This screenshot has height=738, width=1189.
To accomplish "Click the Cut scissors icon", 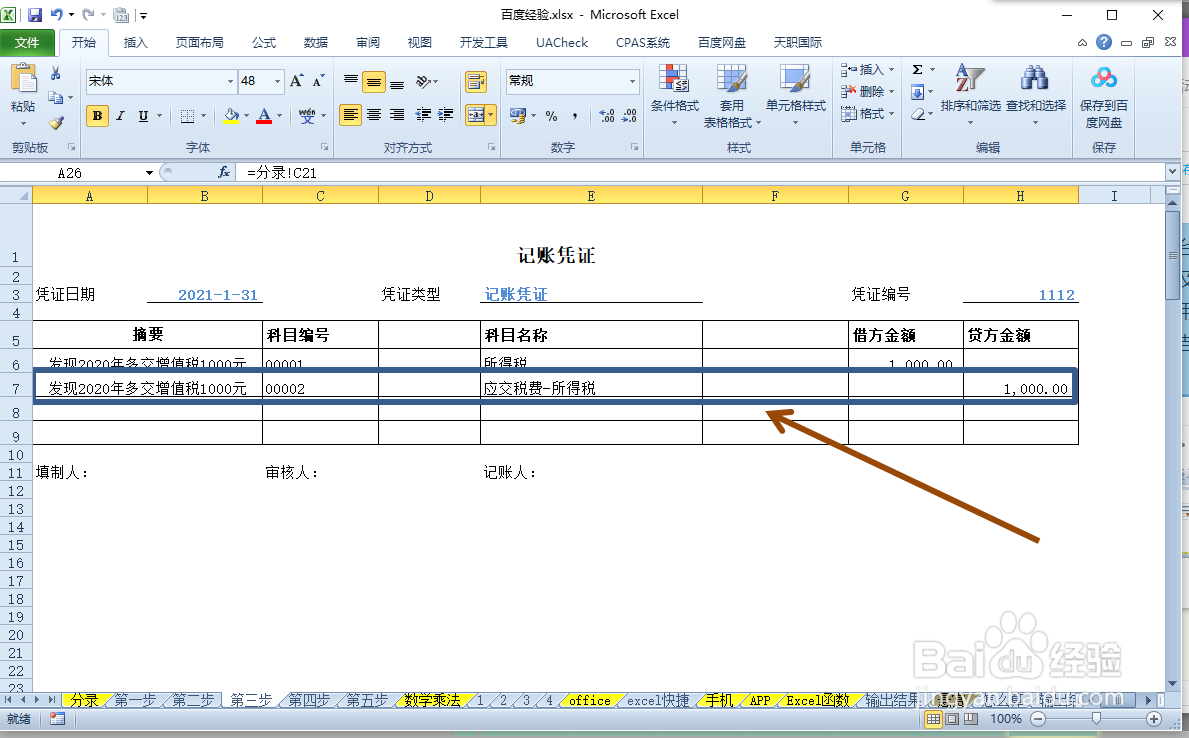I will tap(55, 74).
